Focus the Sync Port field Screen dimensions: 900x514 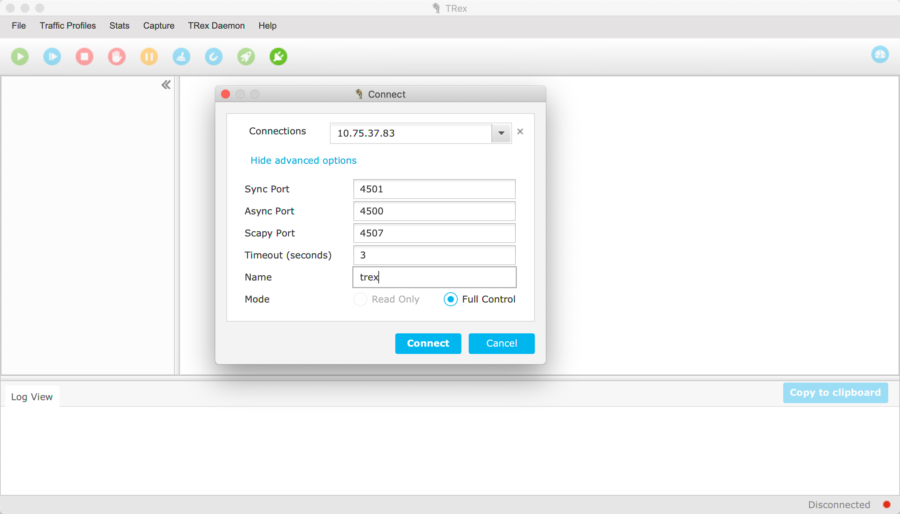click(434, 189)
